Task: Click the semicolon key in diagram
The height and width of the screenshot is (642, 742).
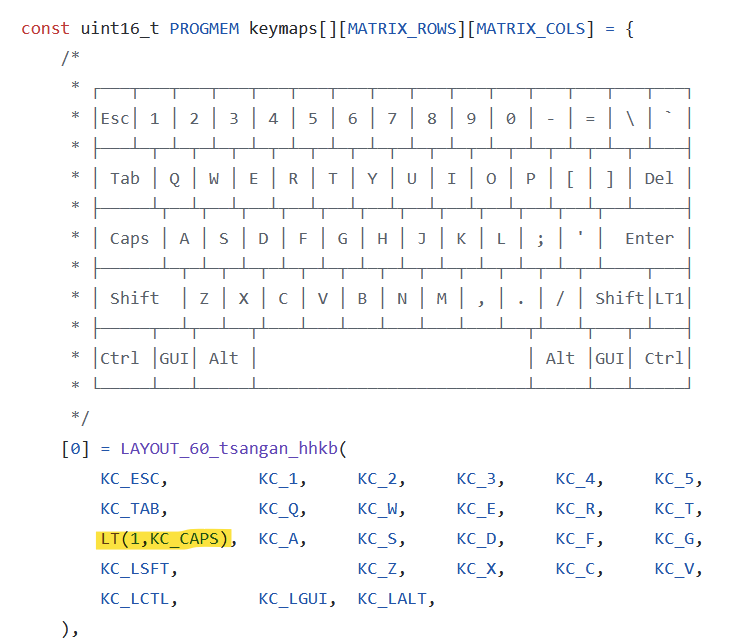Action: point(540,239)
